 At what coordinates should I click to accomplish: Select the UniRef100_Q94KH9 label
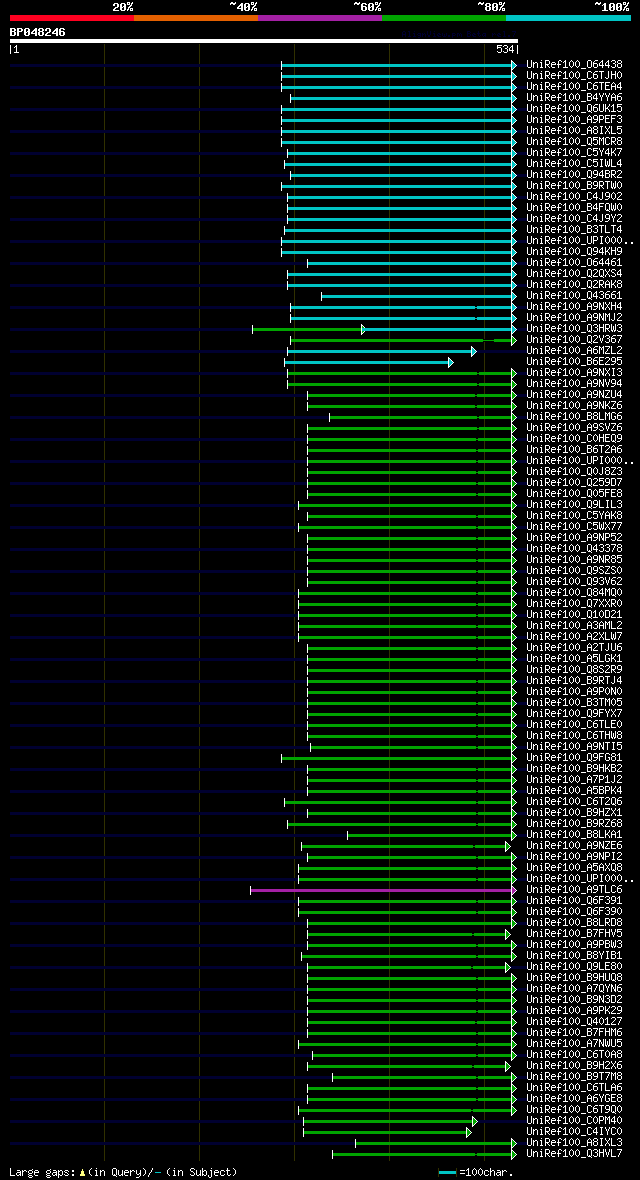pyautogui.click(x=574, y=252)
